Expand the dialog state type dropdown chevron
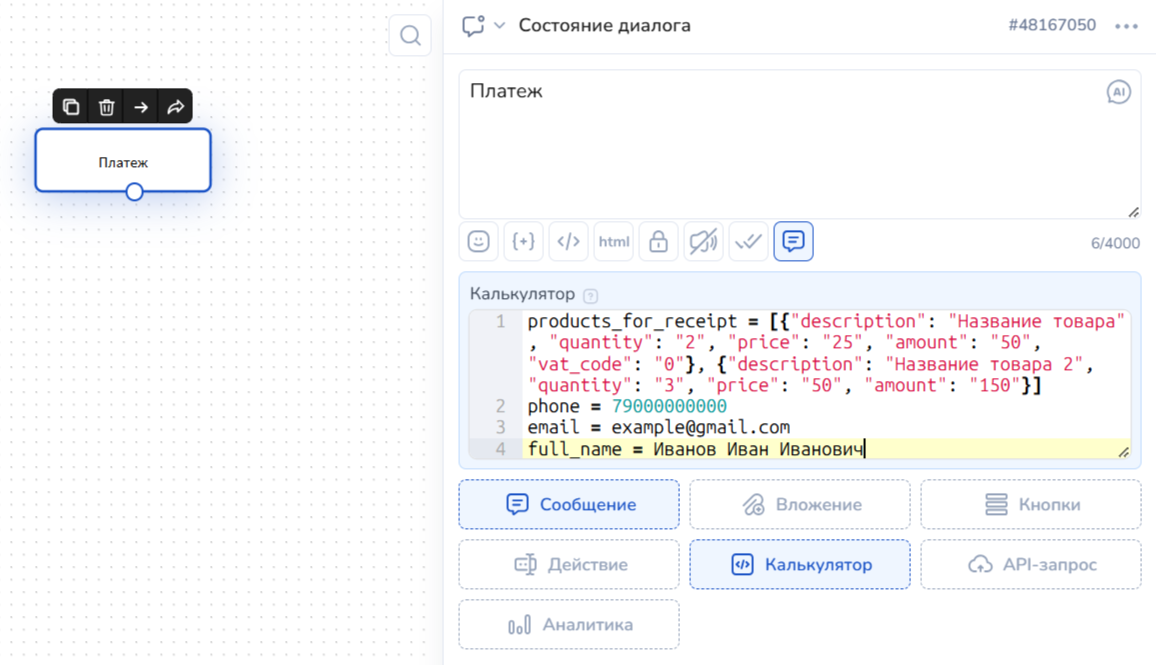1156x665 pixels. coord(499,26)
